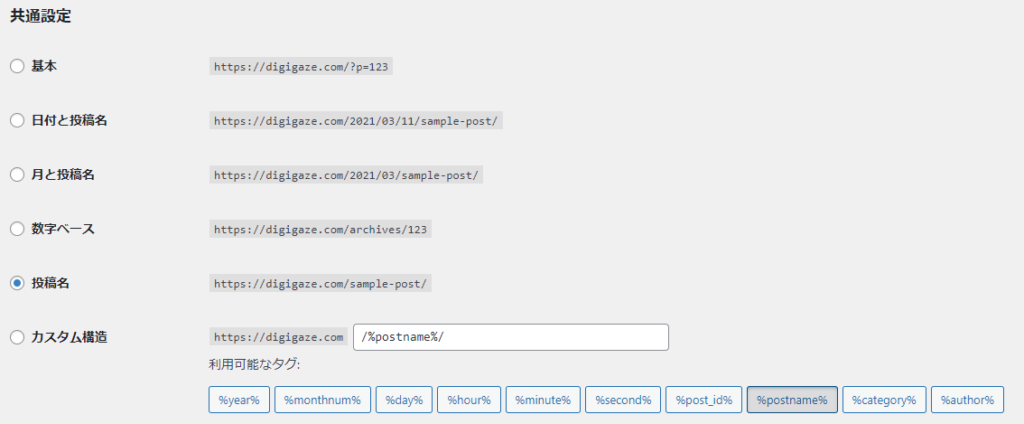Add the %post_id% tag
This screenshot has height=424, width=1024.
coord(704,400)
